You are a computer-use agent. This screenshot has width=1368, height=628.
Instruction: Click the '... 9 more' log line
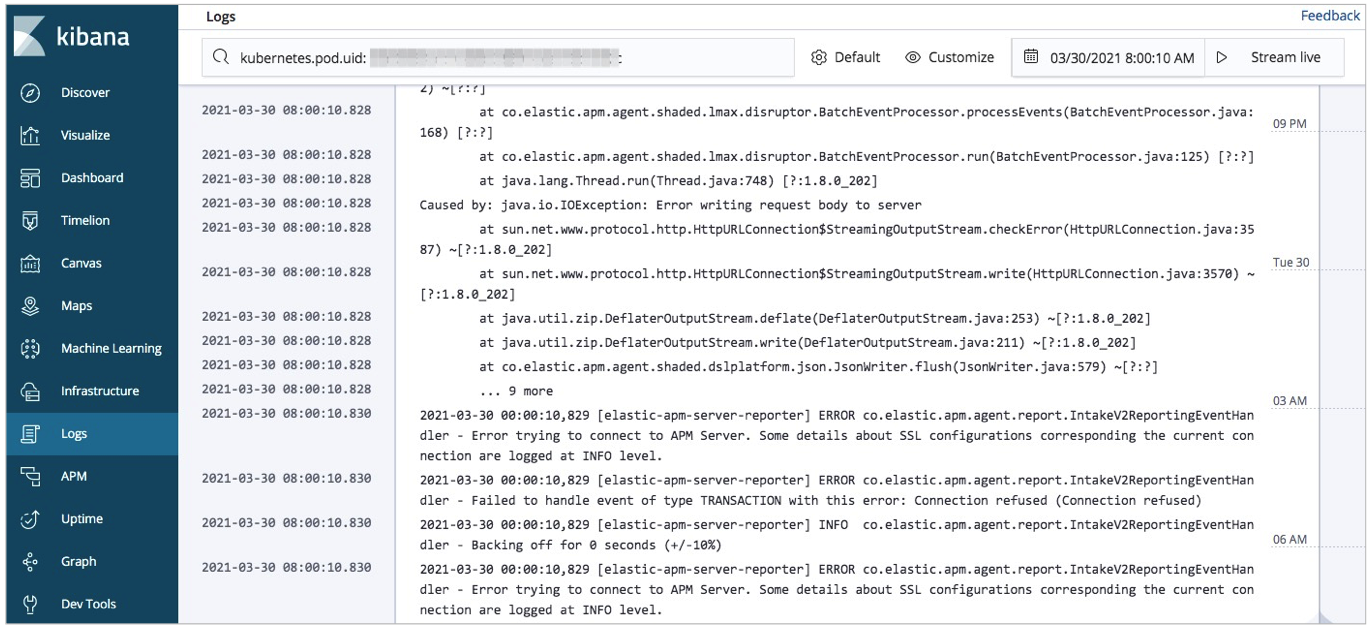tap(516, 392)
